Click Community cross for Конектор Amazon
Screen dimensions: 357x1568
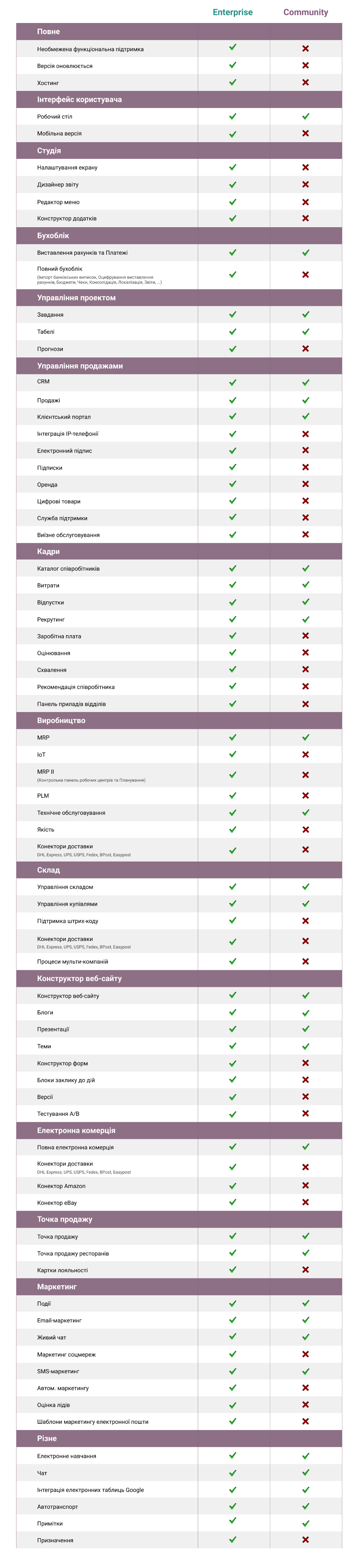[x=305, y=1185]
